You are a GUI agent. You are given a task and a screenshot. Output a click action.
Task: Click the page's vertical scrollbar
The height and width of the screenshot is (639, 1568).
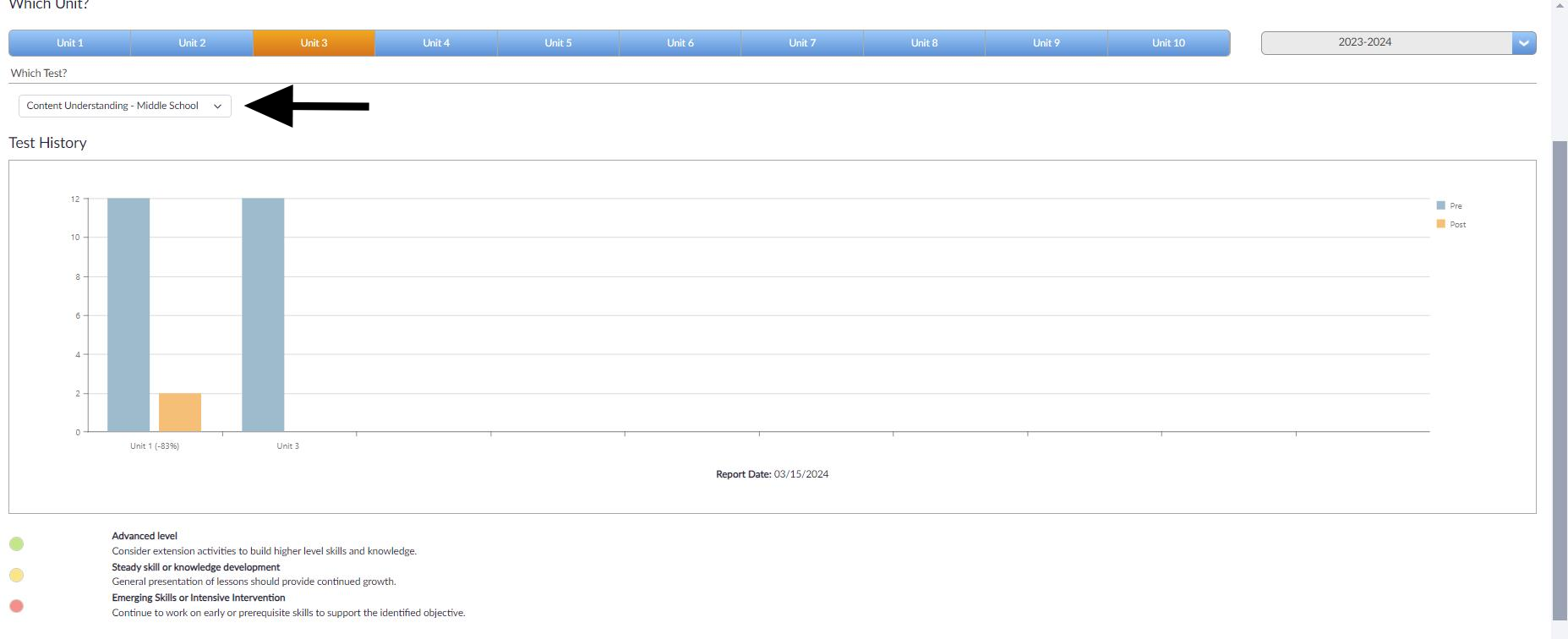pos(1560,380)
